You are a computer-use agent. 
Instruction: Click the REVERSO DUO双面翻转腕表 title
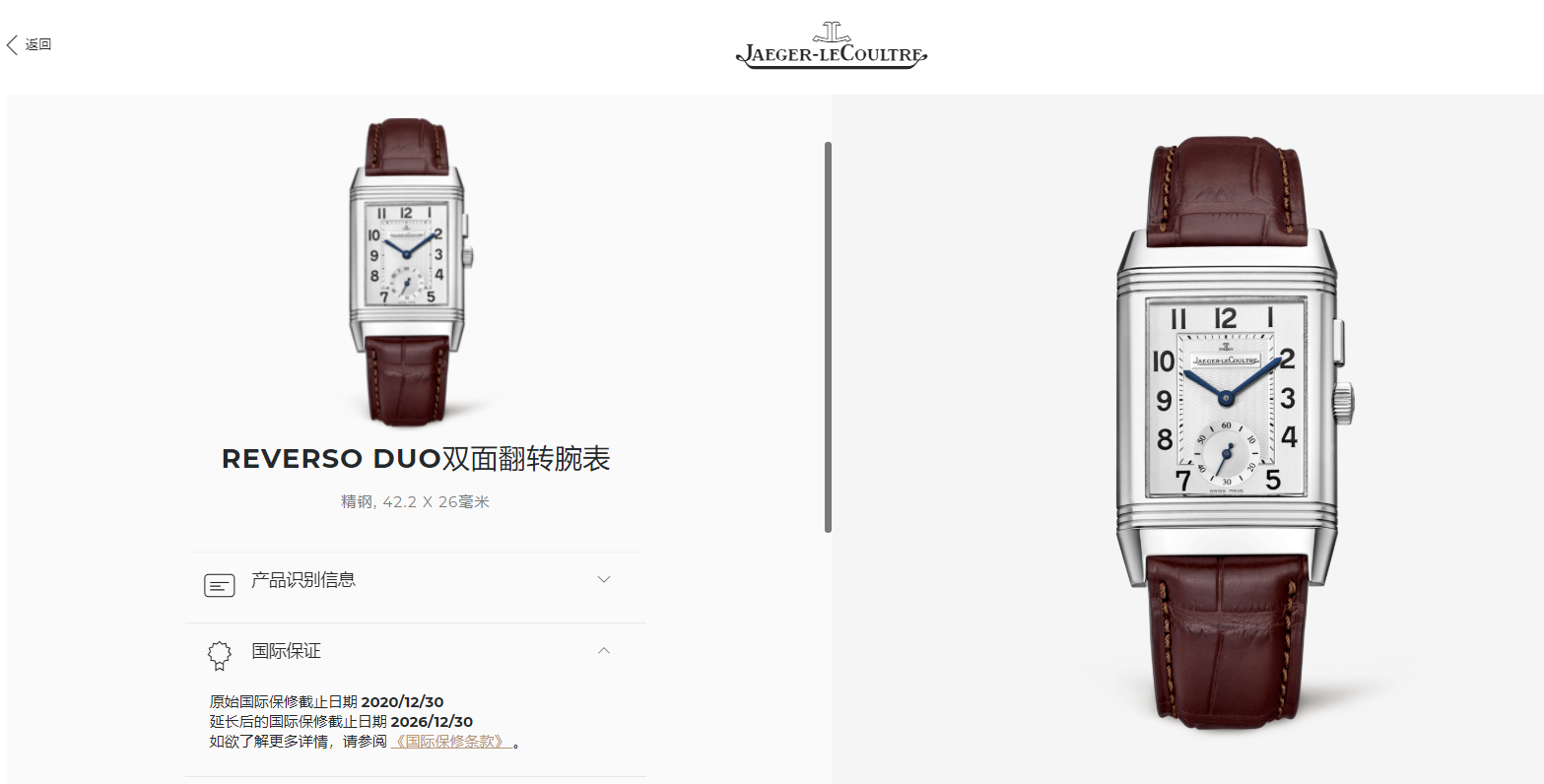[416, 459]
